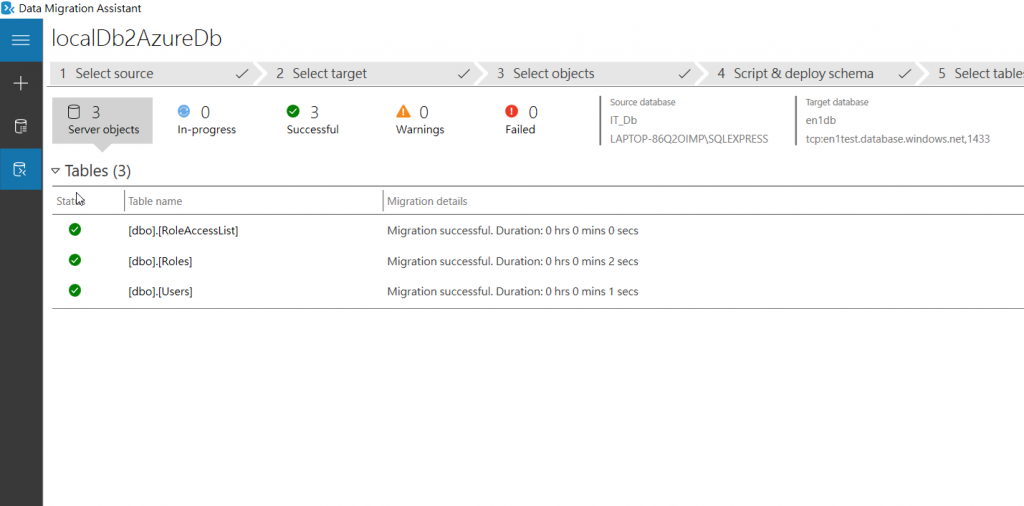The image size is (1024, 506).
Task: Sort by Status column header
Action: point(71,201)
